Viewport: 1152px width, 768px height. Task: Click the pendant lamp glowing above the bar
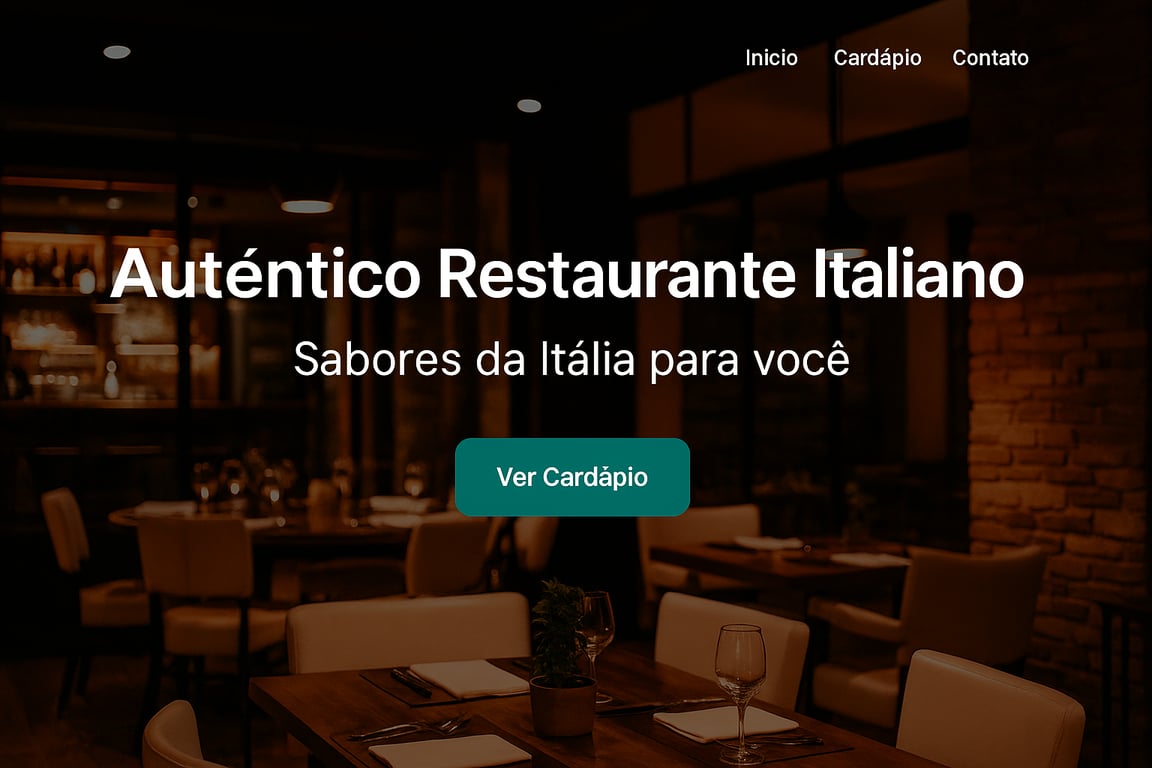(x=307, y=206)
